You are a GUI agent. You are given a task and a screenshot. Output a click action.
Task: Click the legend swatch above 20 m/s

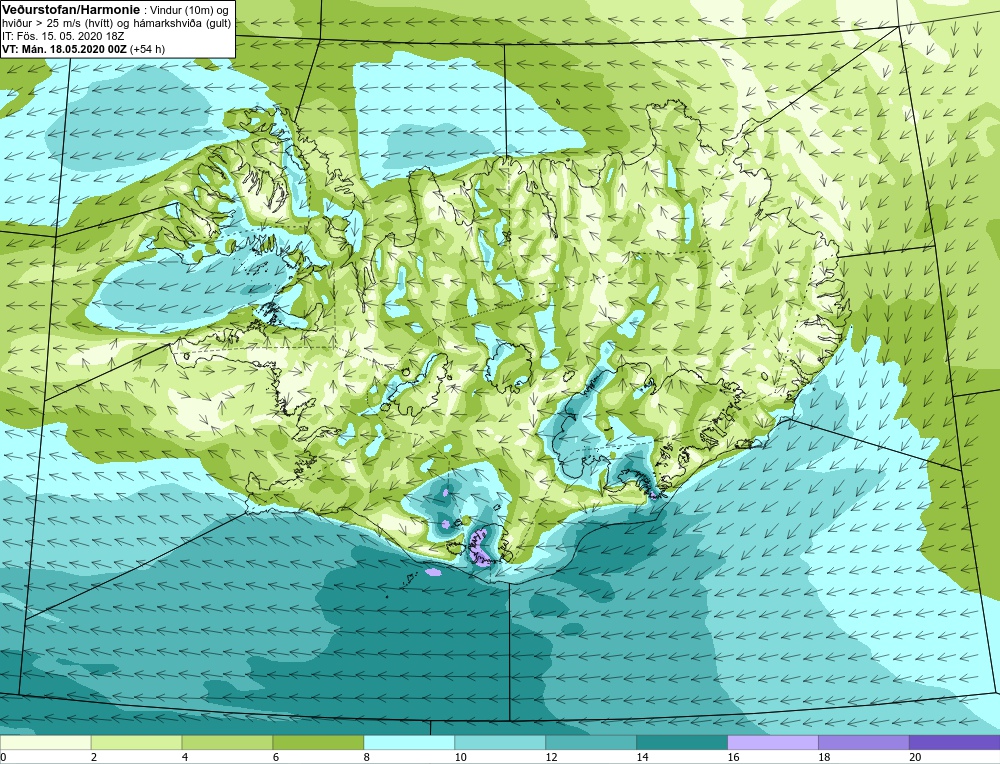(x=955, y=742)
